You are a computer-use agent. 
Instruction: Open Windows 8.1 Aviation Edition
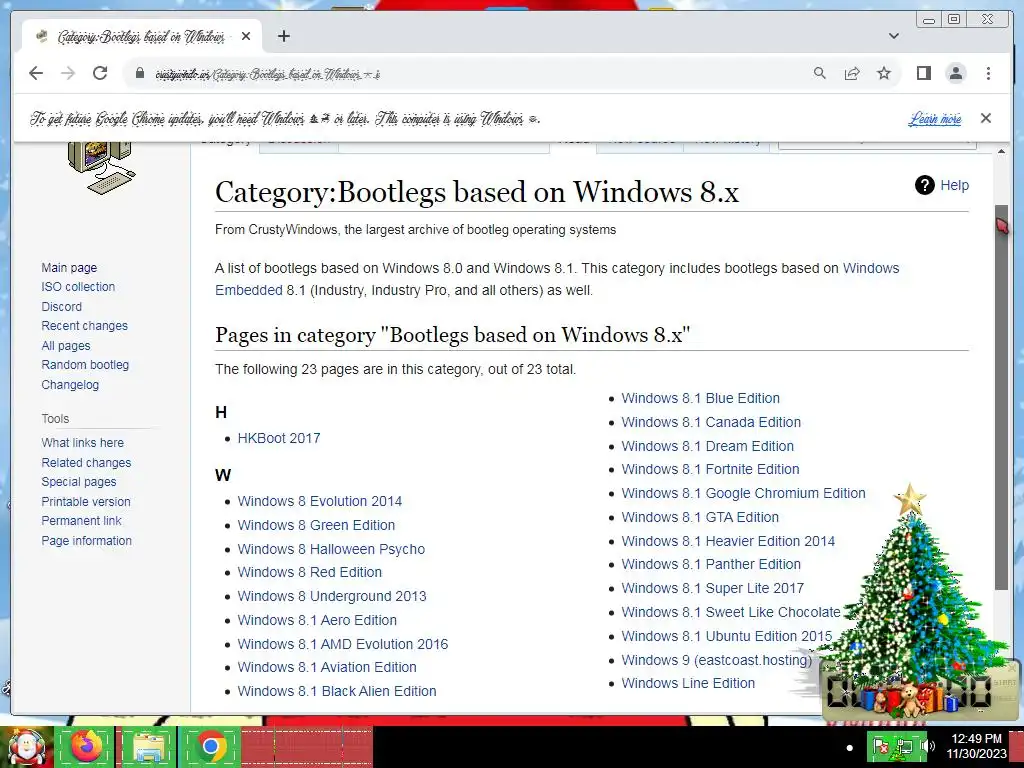coord(327,667)
